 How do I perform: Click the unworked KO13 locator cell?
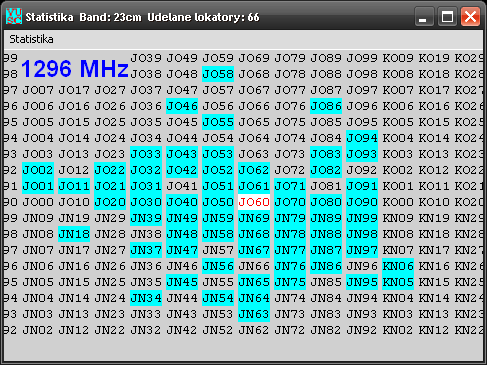tap(434, 154)
